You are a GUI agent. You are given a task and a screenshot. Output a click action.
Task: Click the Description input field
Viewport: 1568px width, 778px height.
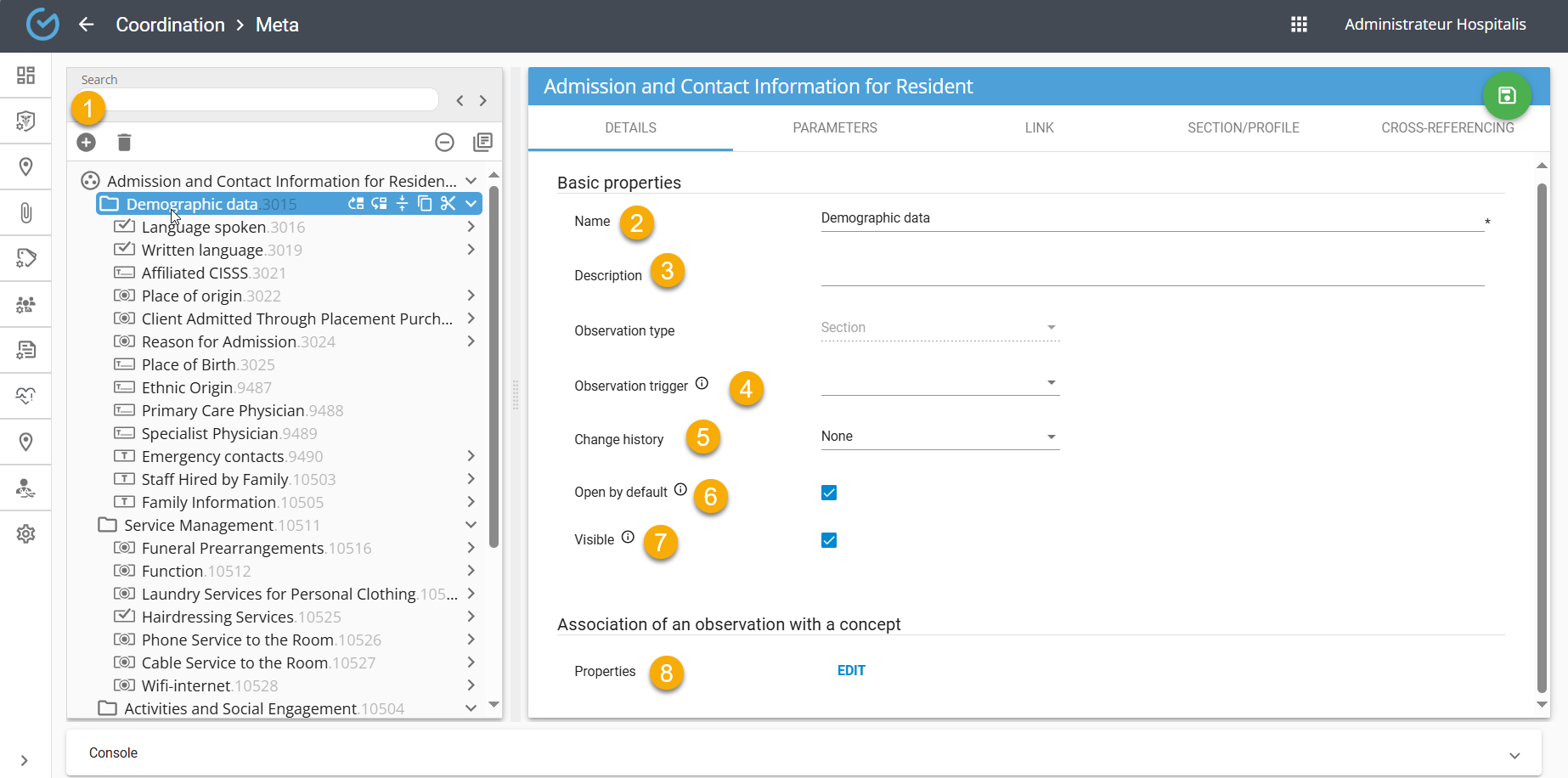coord(1152,273)
